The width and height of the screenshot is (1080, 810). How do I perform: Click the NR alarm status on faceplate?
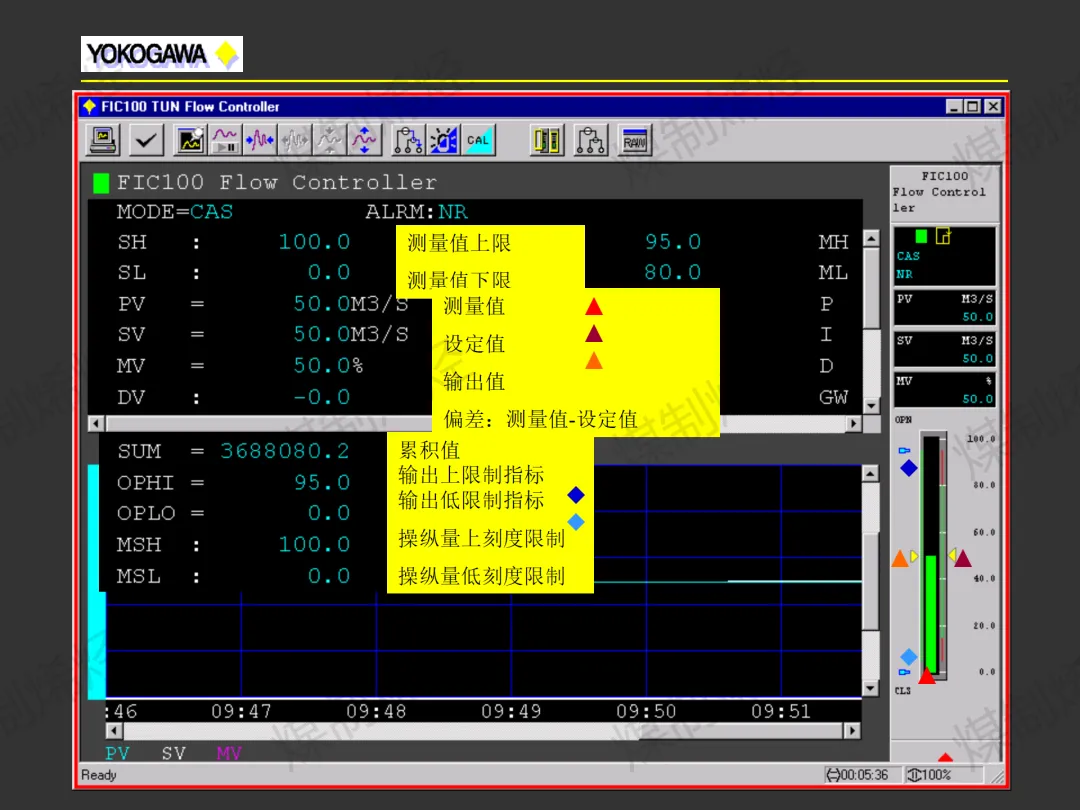point(904,274)
